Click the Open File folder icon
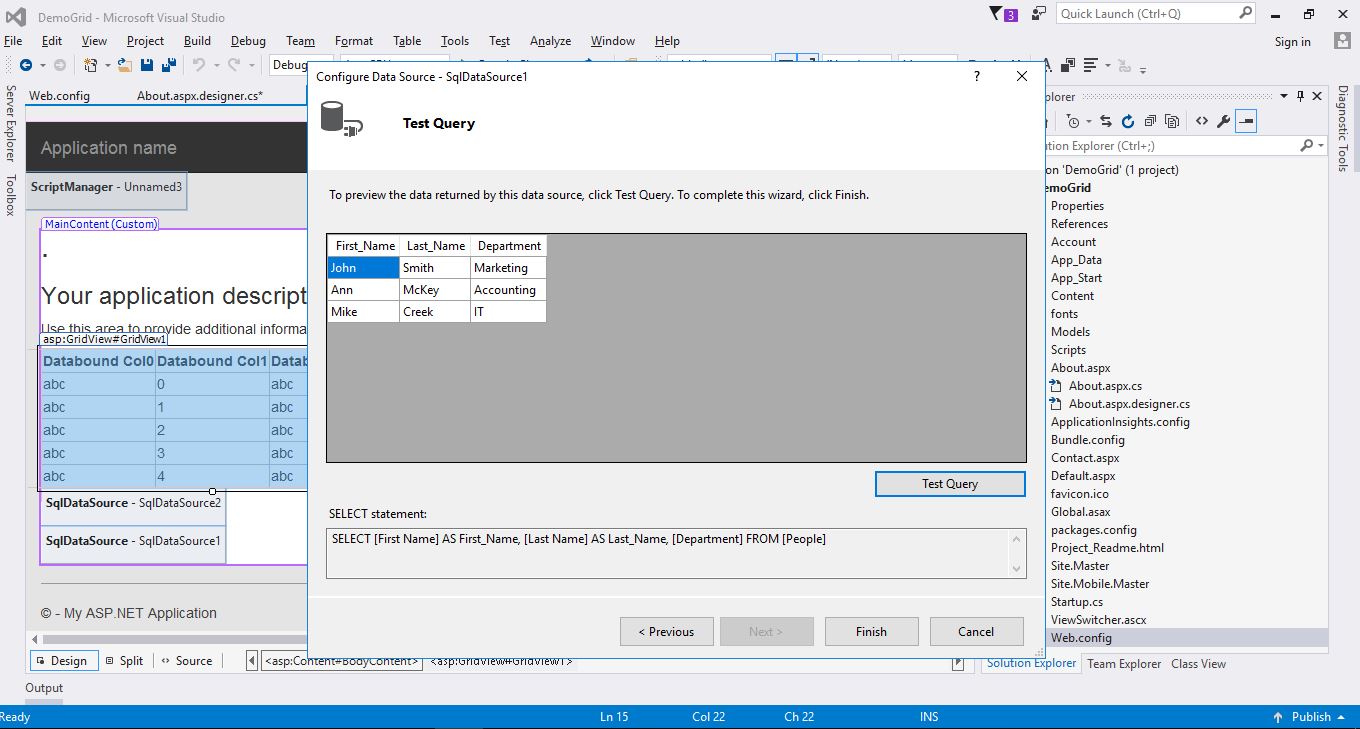This screenshot has width=1360, height=729. (125, 65)
